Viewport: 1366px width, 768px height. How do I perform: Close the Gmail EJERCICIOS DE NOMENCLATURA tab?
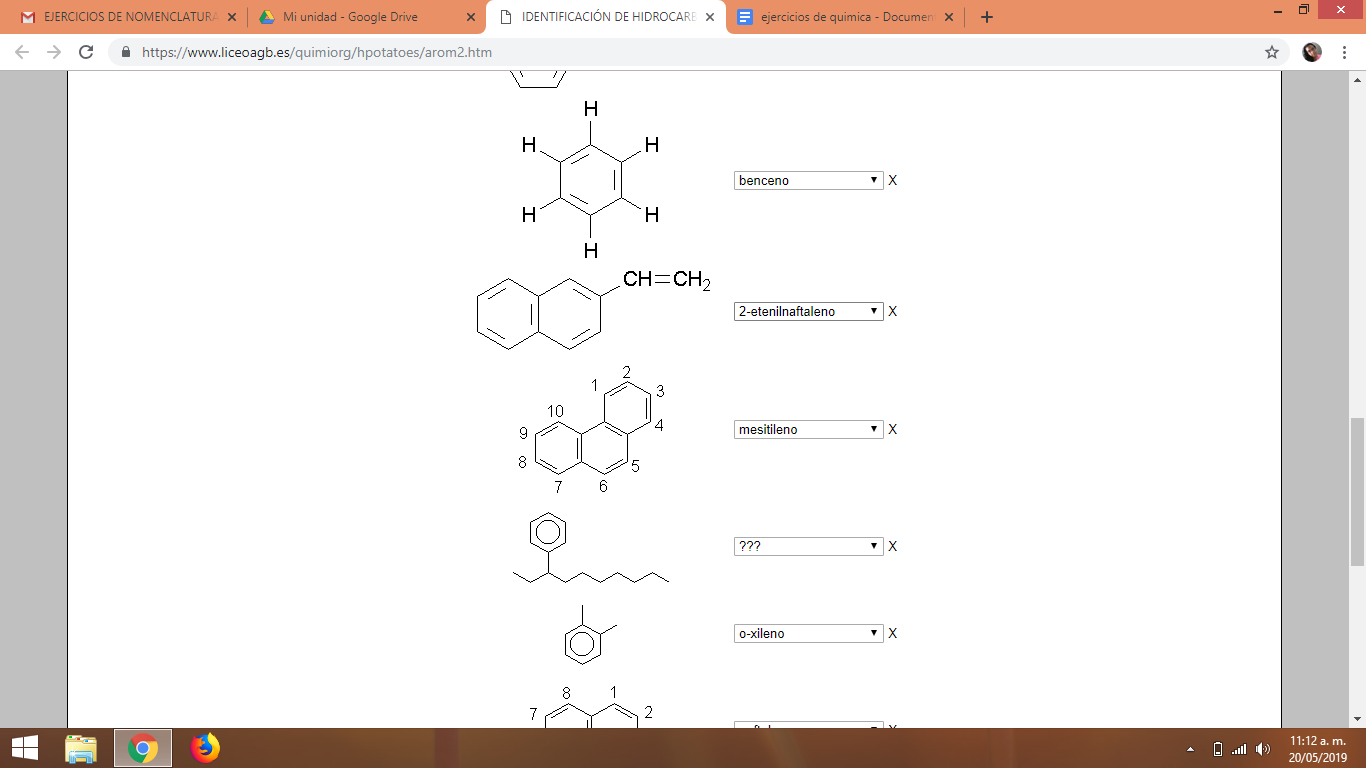231,17
